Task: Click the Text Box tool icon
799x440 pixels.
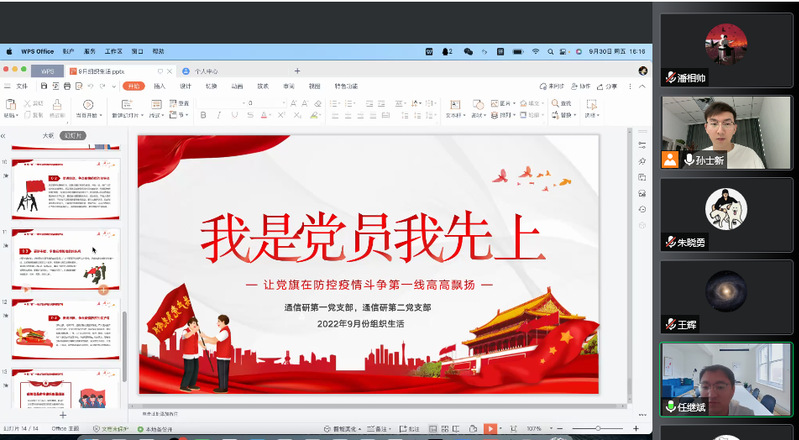Action: (x=454, y=104)
